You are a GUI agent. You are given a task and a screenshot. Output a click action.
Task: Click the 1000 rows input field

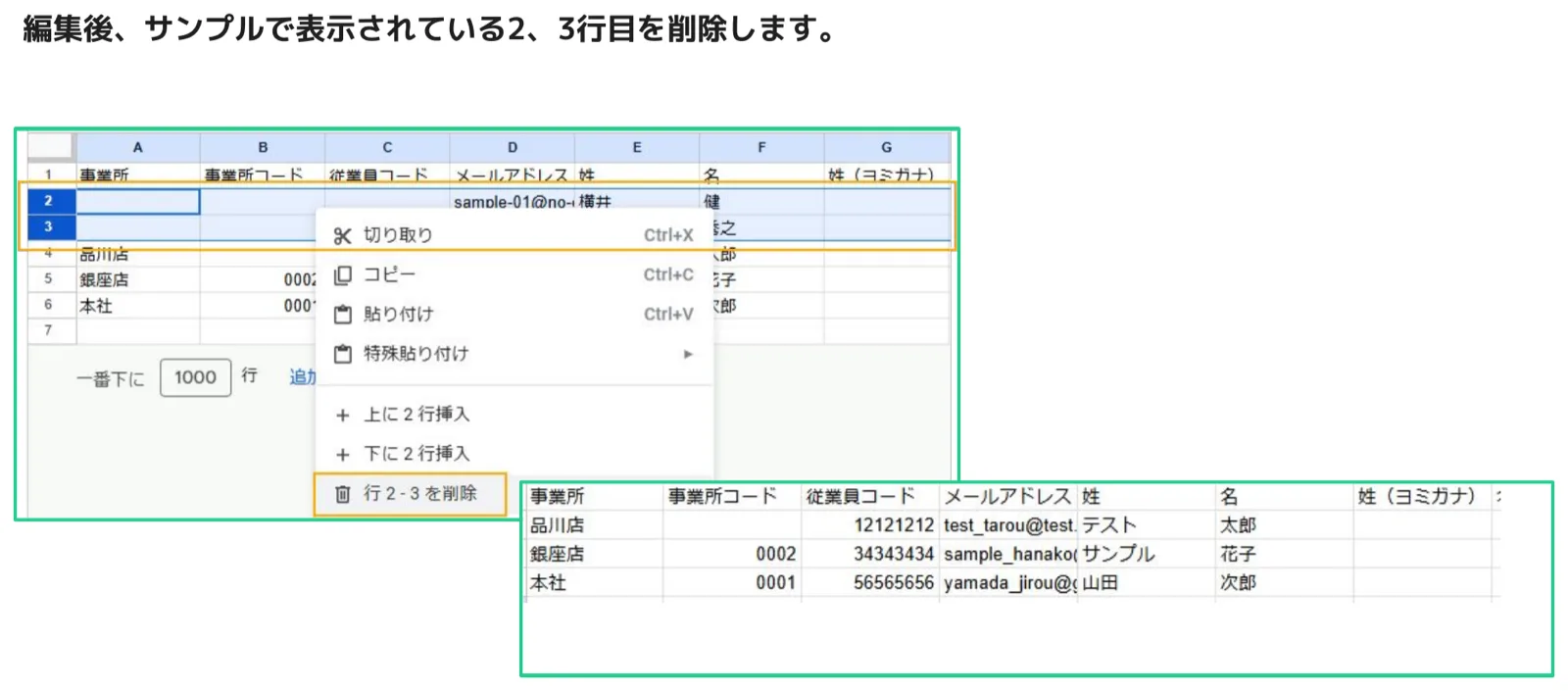point(195,377)
